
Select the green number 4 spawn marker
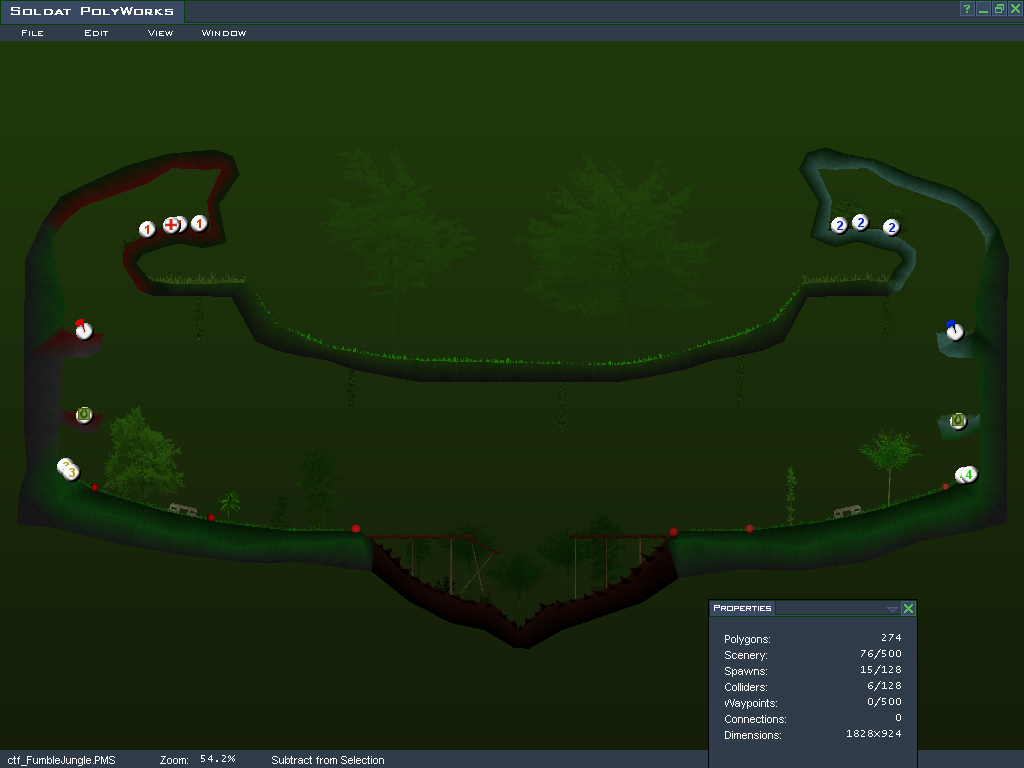[967, 474]
